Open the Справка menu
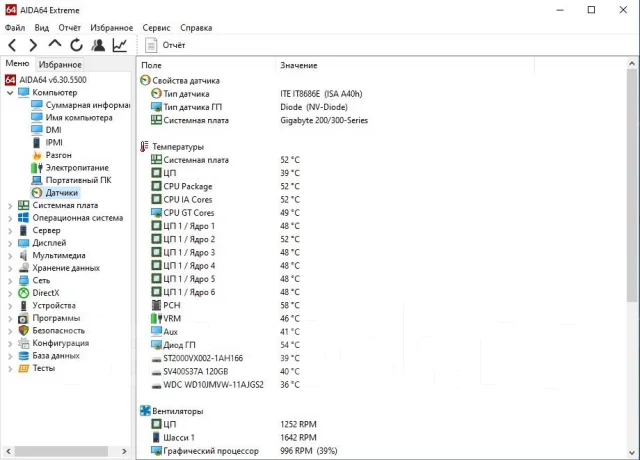Screen dimensions: 640x460 pos(196,28)
